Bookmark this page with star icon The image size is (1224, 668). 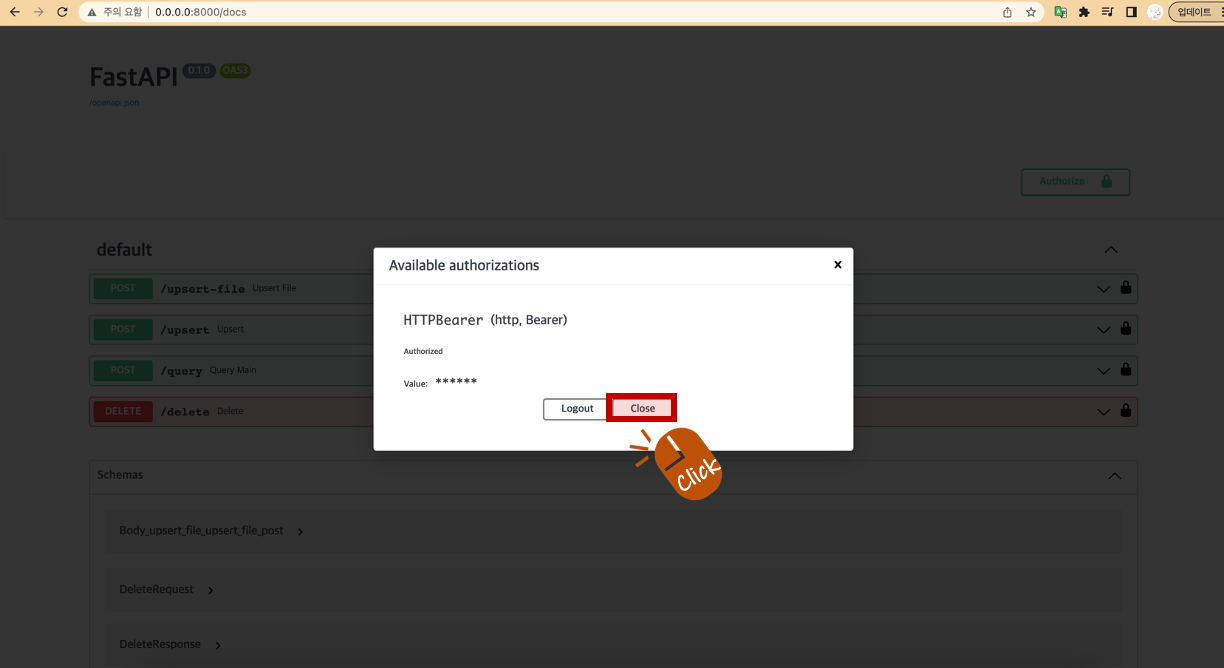pos(1031,12)
